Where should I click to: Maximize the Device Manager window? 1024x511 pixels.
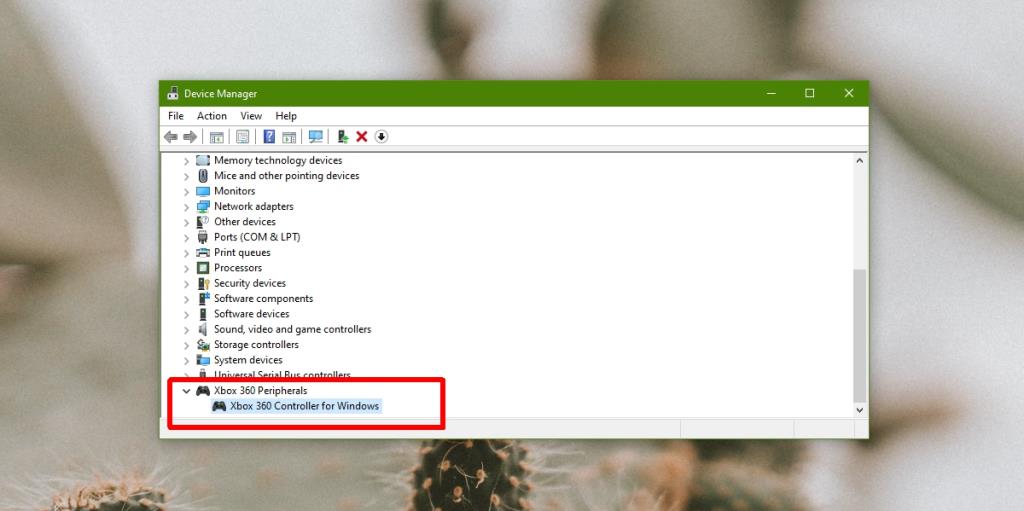pyautogui.click(x=810, y=93)
